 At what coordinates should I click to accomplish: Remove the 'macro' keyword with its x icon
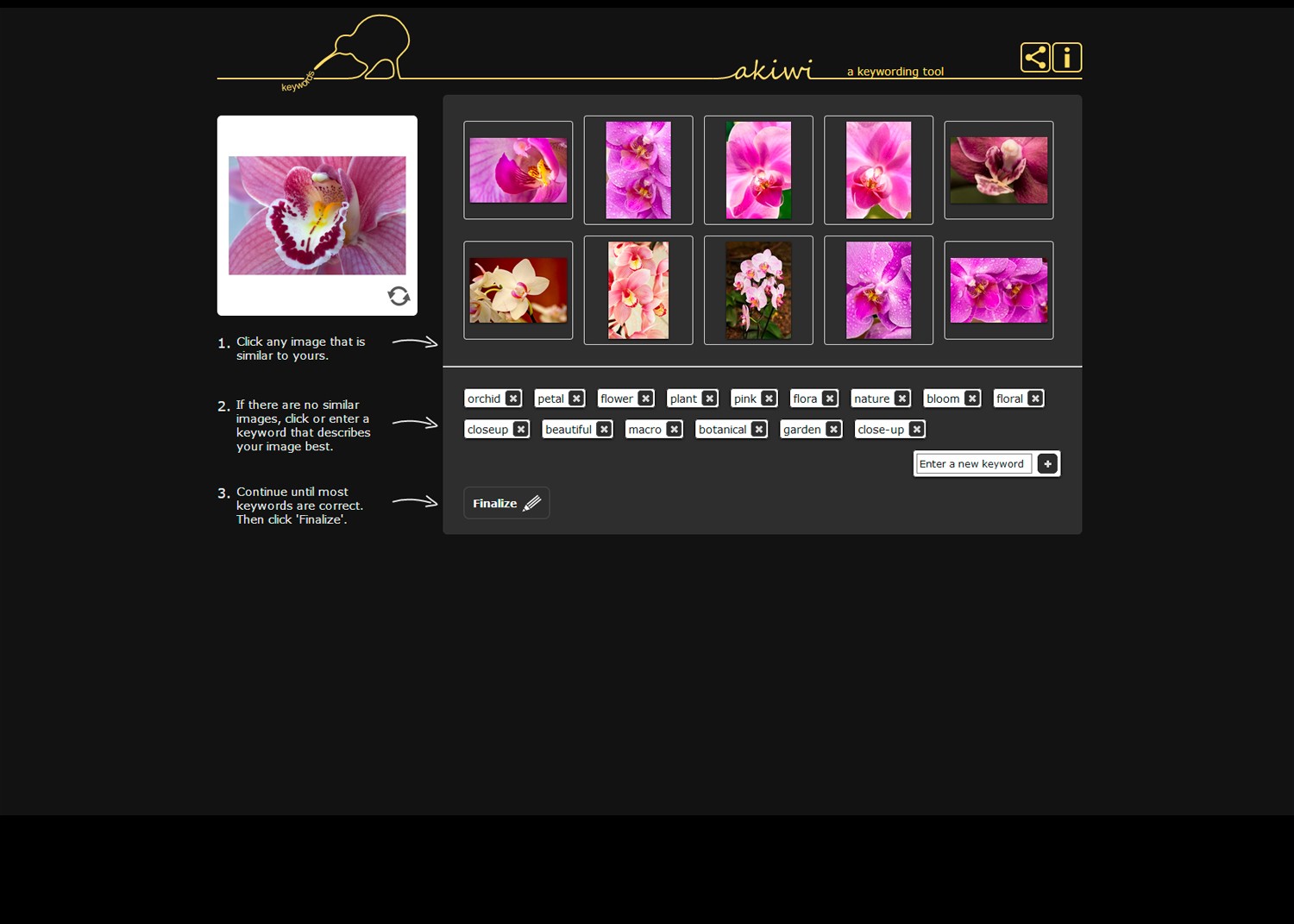tap(675, 429)
